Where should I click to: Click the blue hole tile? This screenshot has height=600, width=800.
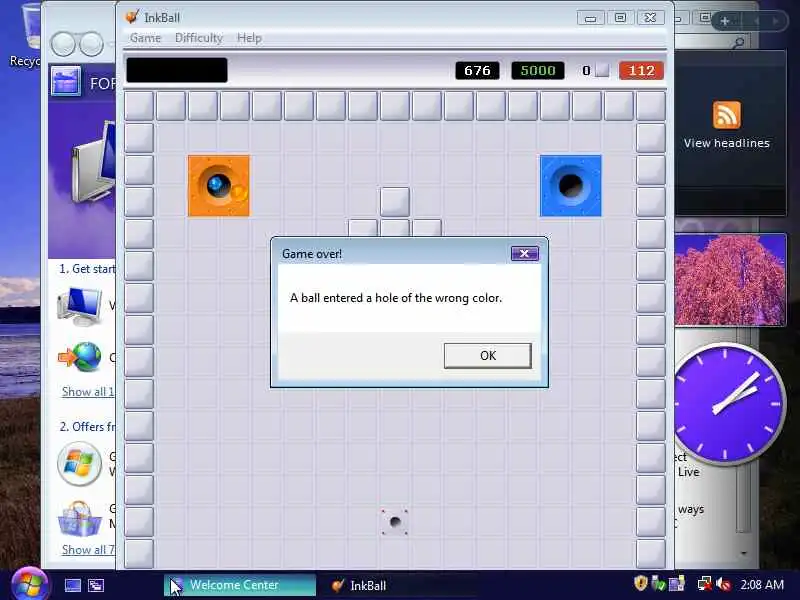coord(570,186)
